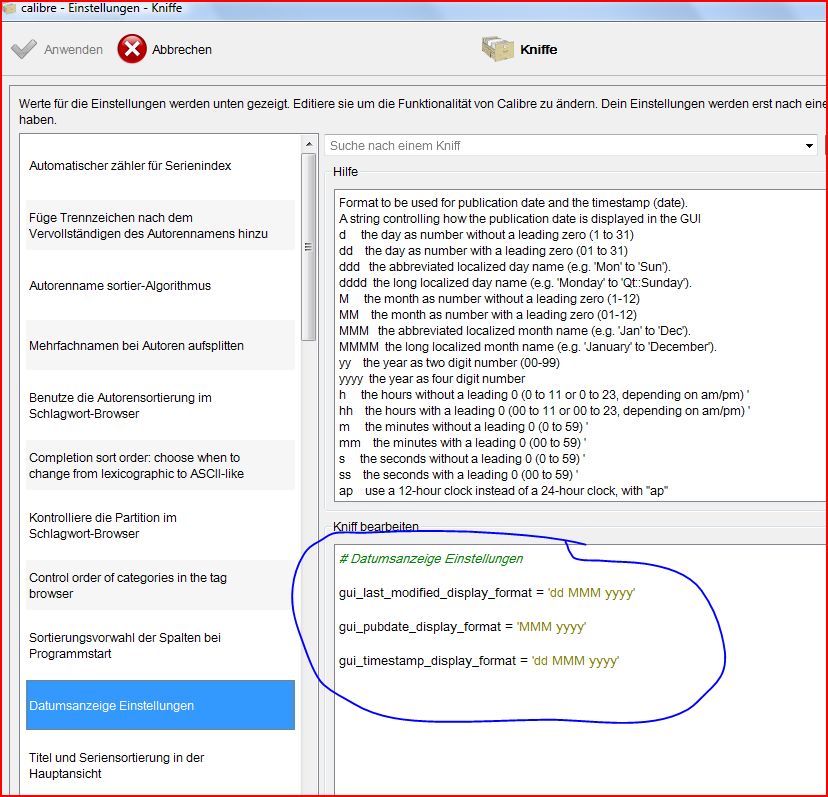Screen dimensions: 828x797
Task: Click the help line 'yyyy the year as four digit number'
Action: 432,379
